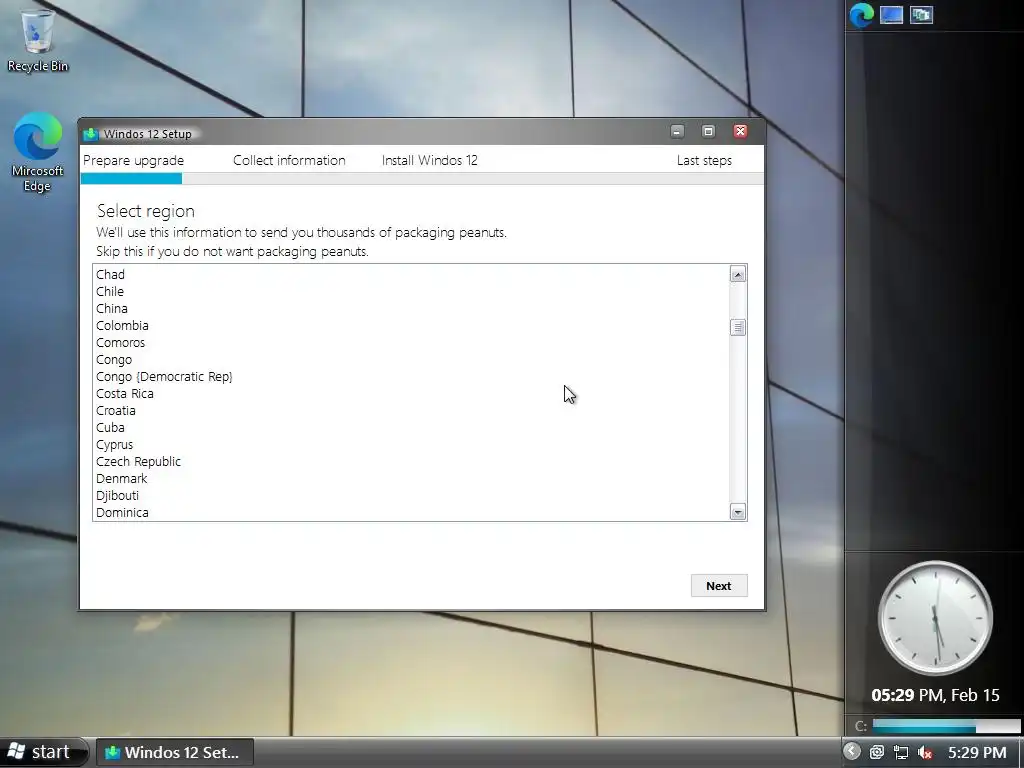
Task: Click the Last steps step
Action: coord(704,161)
